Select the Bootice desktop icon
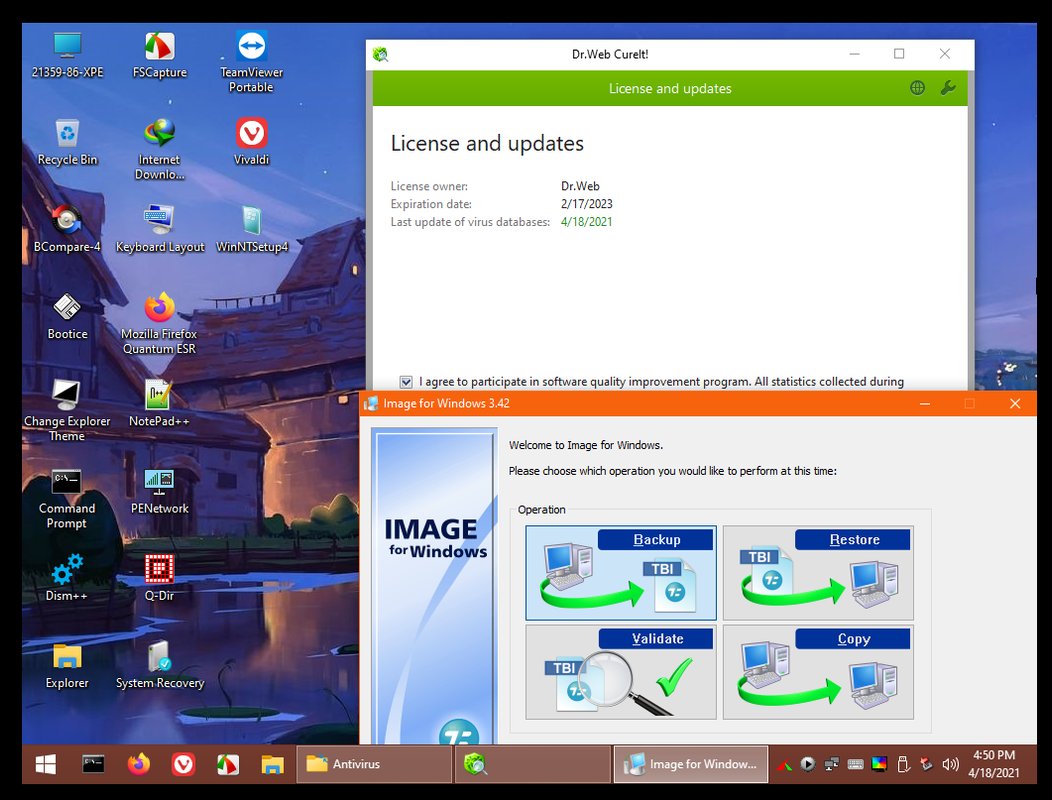The height and width of the screenshot is (800, 1052). pyautogui.click(x=67, y=317)
